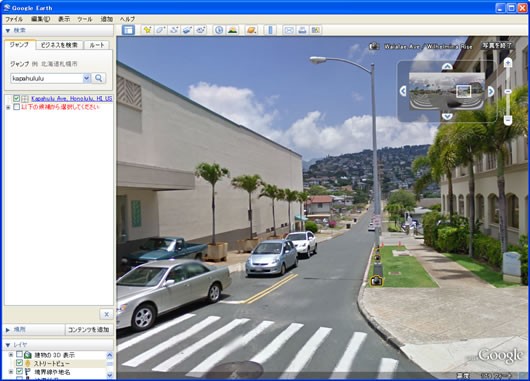The width and height of the screenshot is (530, 381).
Task: Click the magnifier search button
Action: coord(98,78)
